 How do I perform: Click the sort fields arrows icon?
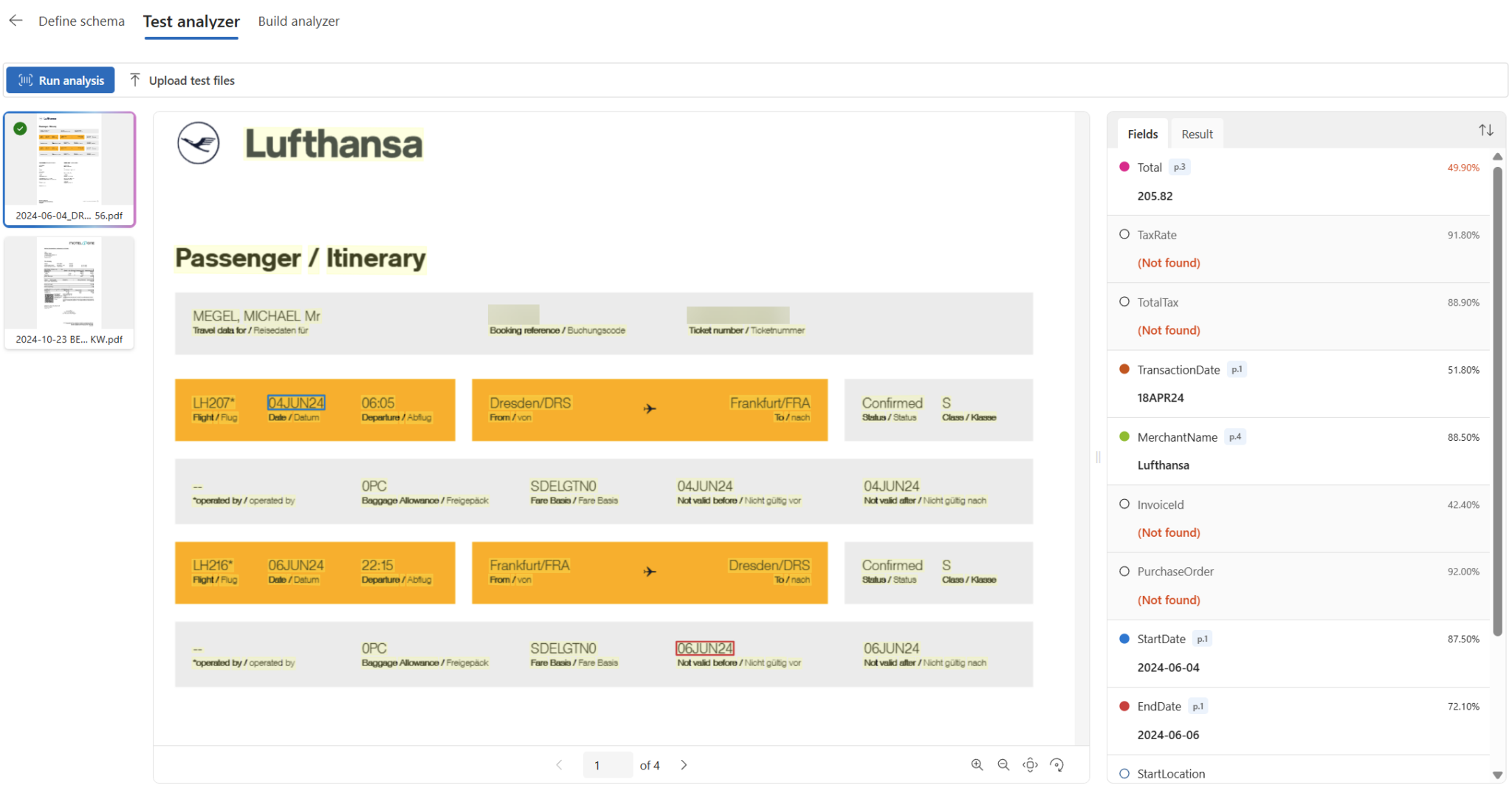[1485, 131]
